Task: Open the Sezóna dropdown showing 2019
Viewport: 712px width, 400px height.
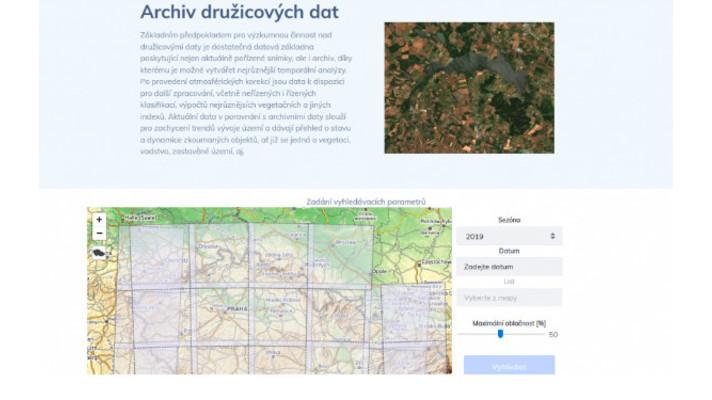Action: [509, 236]
